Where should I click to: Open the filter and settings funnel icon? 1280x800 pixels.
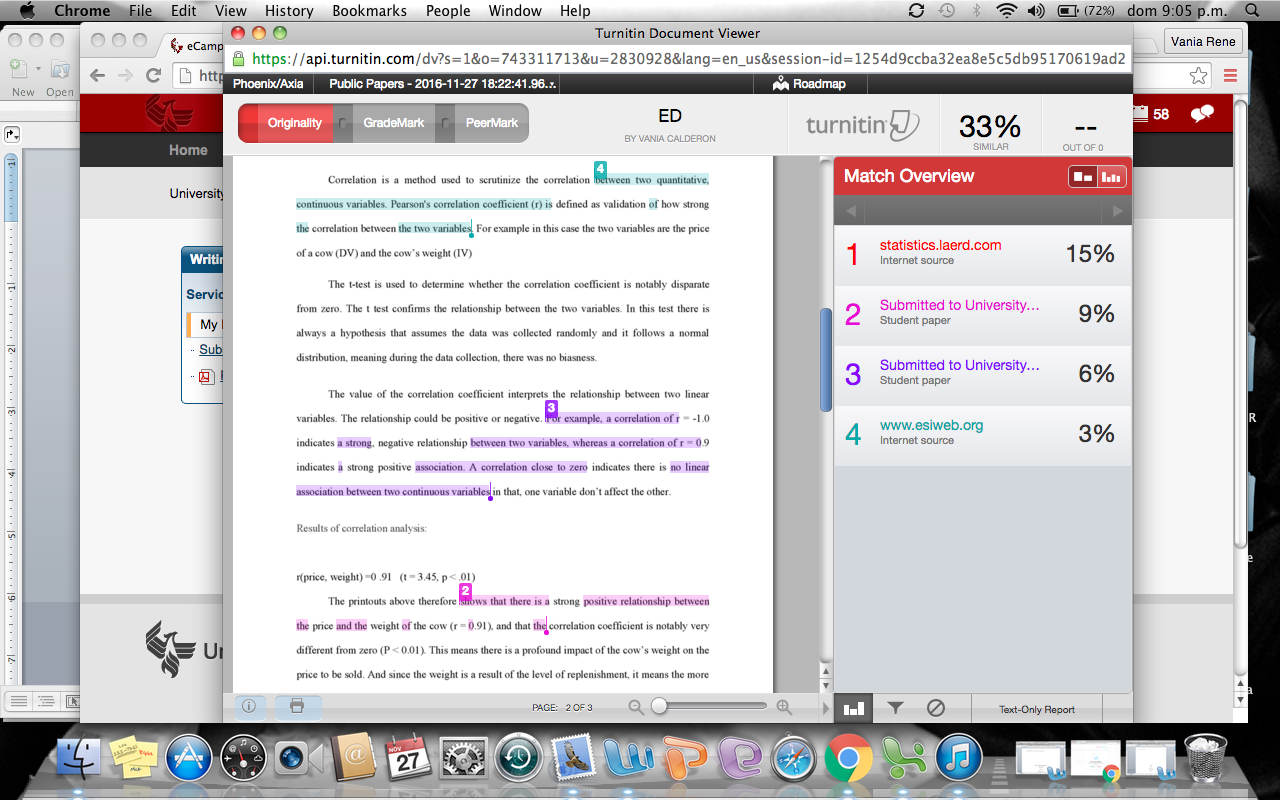[x=895, y=708]
